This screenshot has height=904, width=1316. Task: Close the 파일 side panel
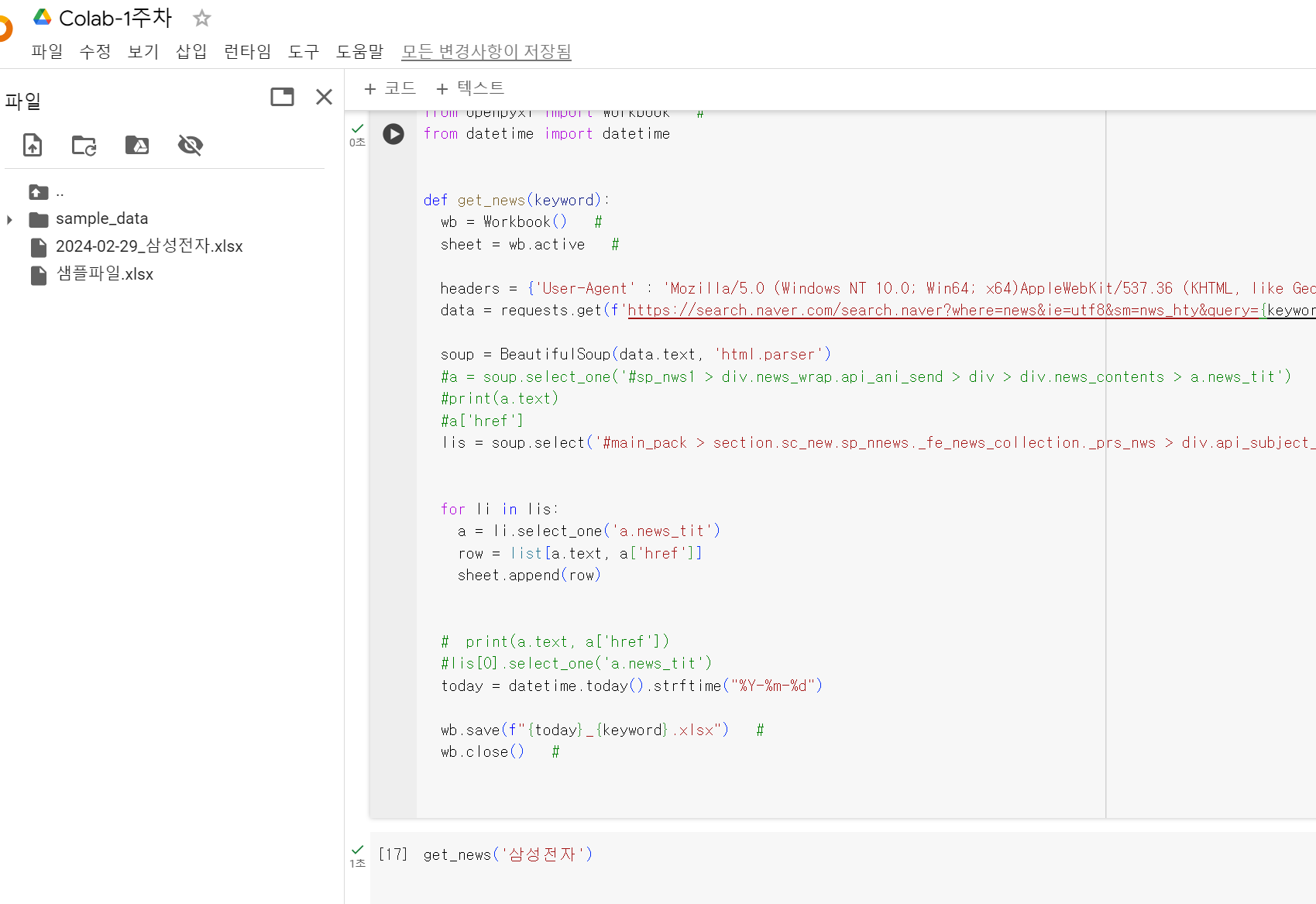point(324,97)
